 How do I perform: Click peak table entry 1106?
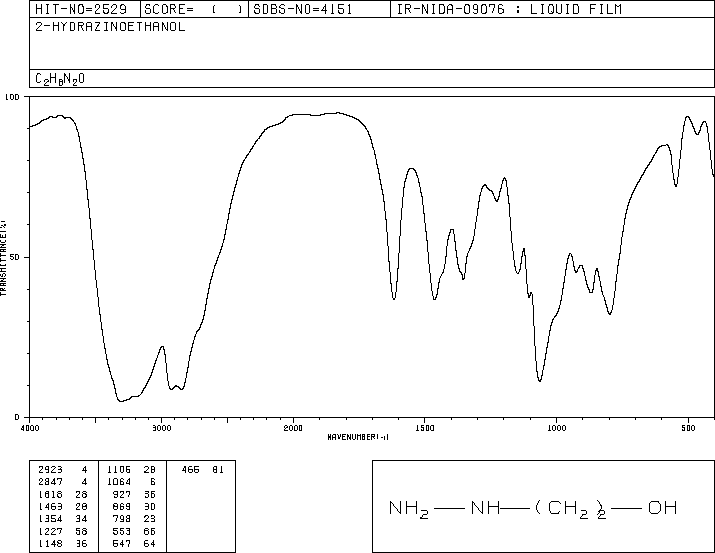tap(119, 470)
